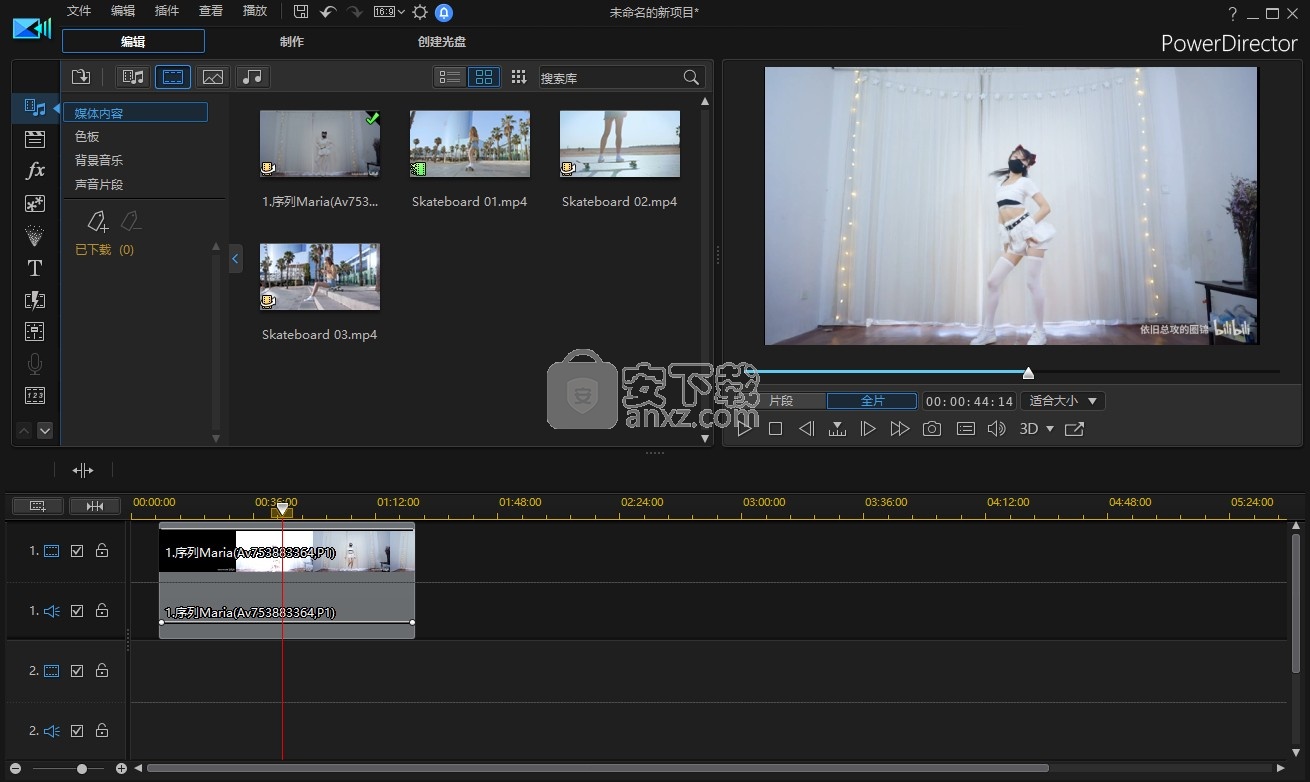Screen dimensions: 1310x782
Task: Save the project with floppy icon
Action: pos(301,12)
